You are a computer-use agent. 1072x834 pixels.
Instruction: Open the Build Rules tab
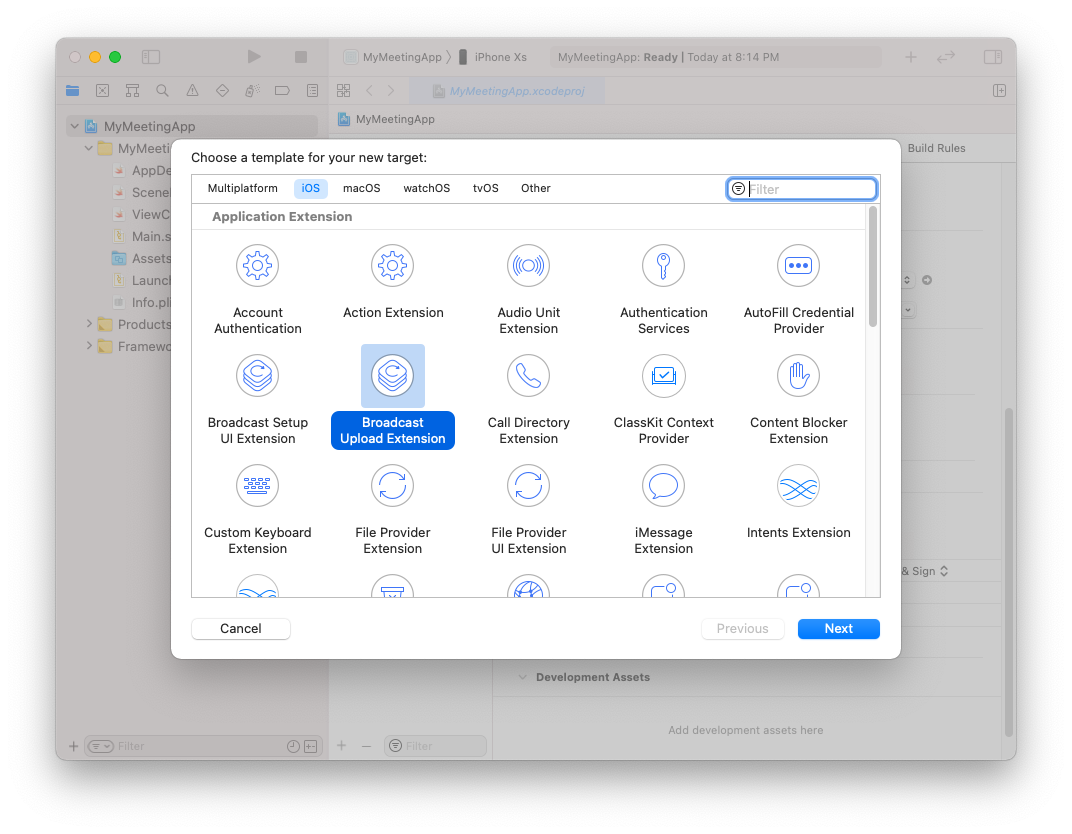936,148
